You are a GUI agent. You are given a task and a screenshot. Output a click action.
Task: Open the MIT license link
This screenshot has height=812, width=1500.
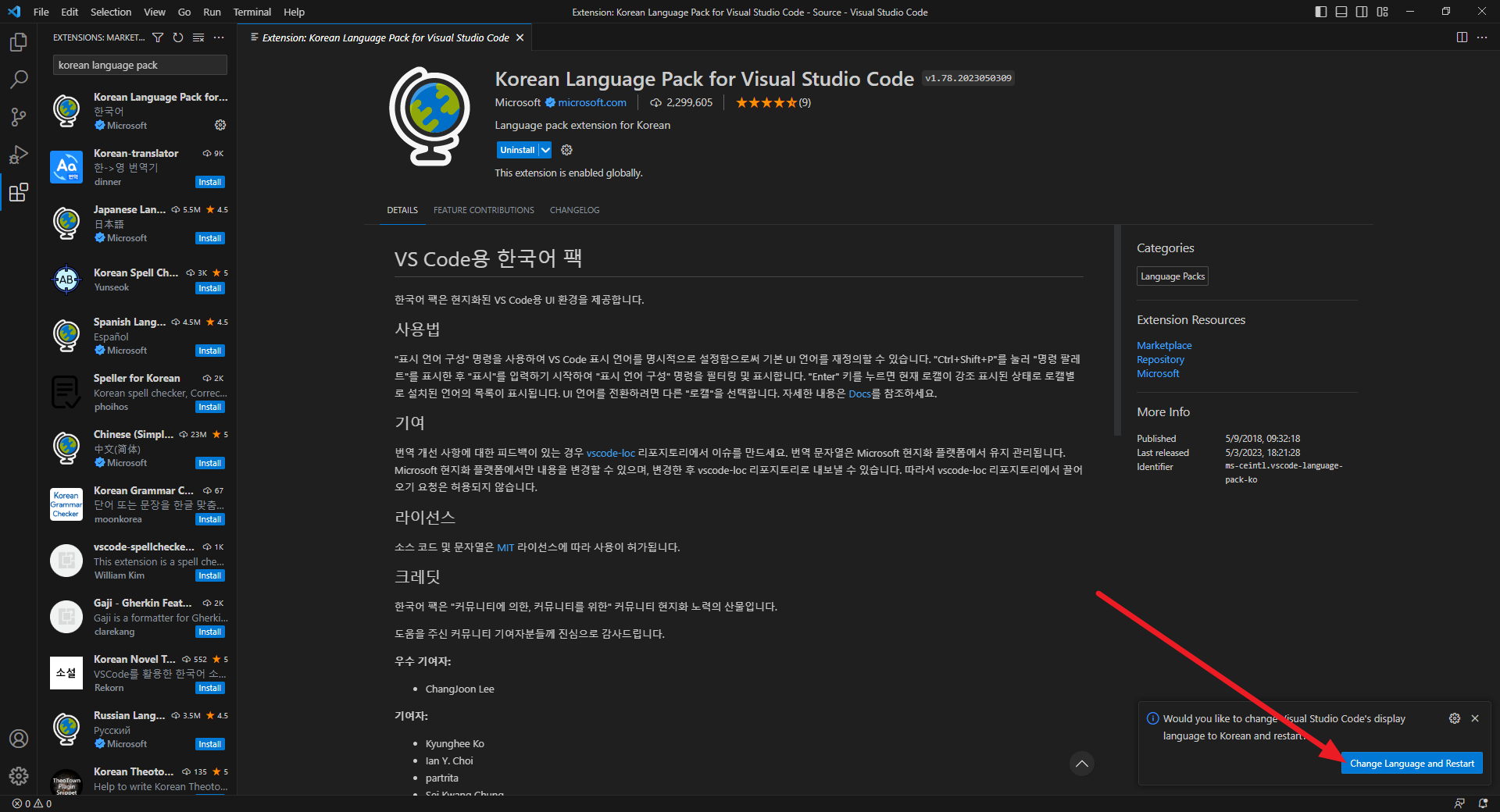point(505,547)
